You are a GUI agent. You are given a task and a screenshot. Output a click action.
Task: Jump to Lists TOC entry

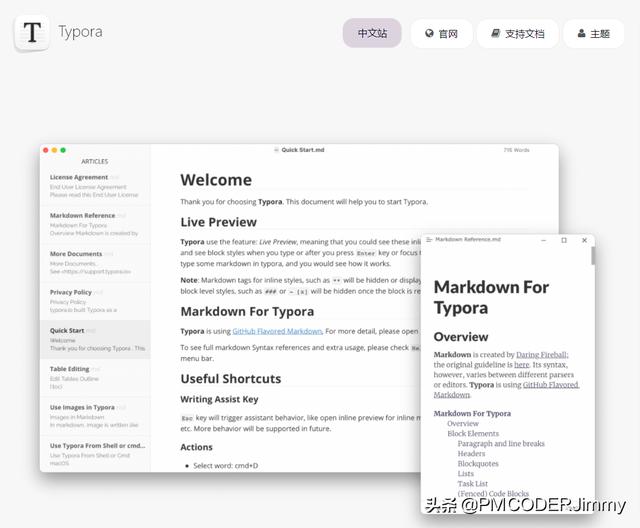pyautogui.click(x=465, y=474)
